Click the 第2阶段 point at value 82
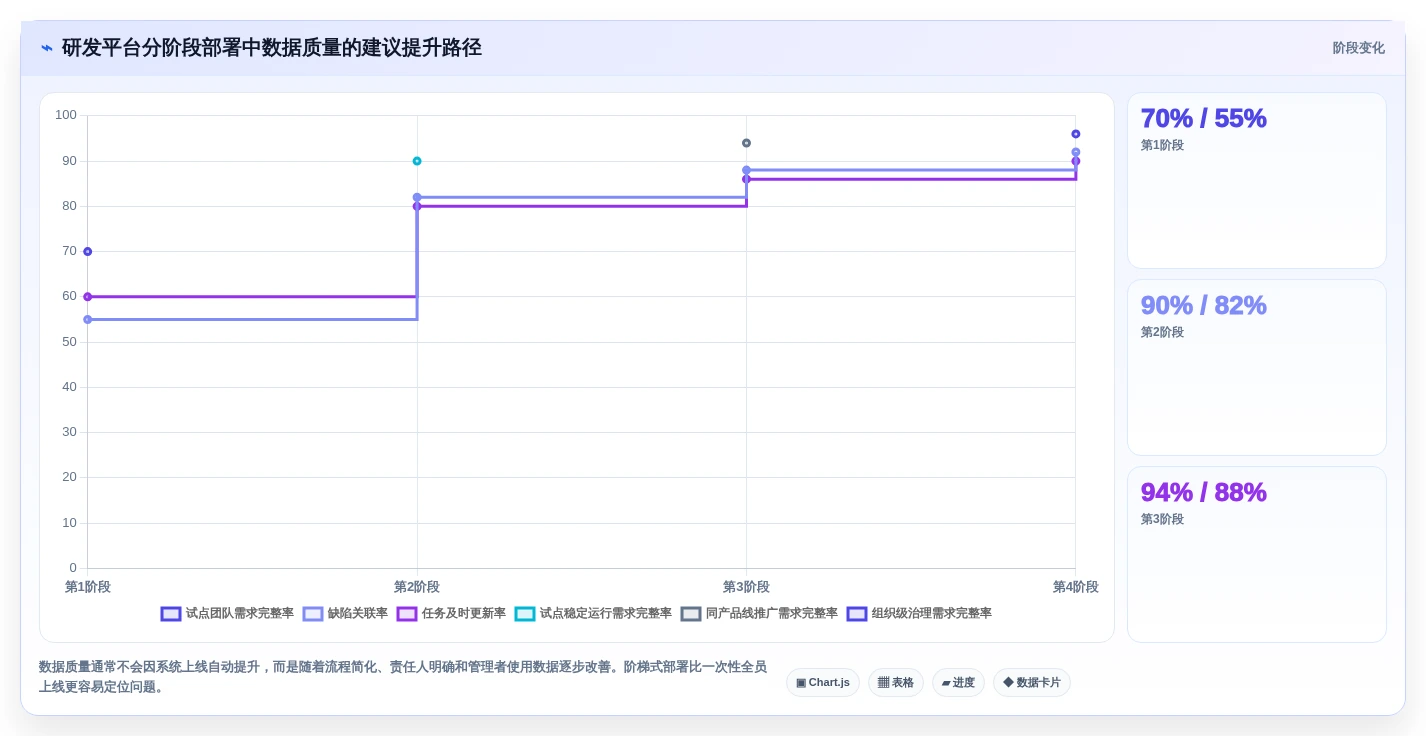The image size is (1426, 736). tap(417, 197)
